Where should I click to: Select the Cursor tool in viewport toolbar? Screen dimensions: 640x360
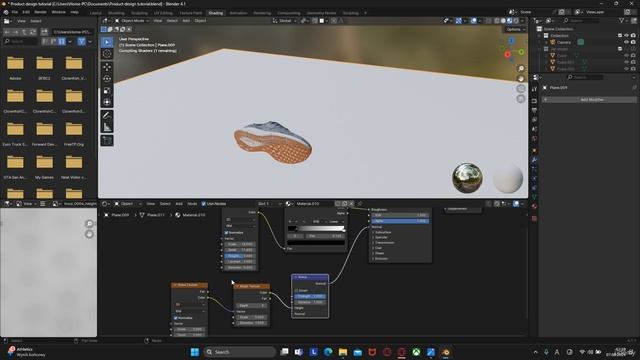click(x=107, y=54)
